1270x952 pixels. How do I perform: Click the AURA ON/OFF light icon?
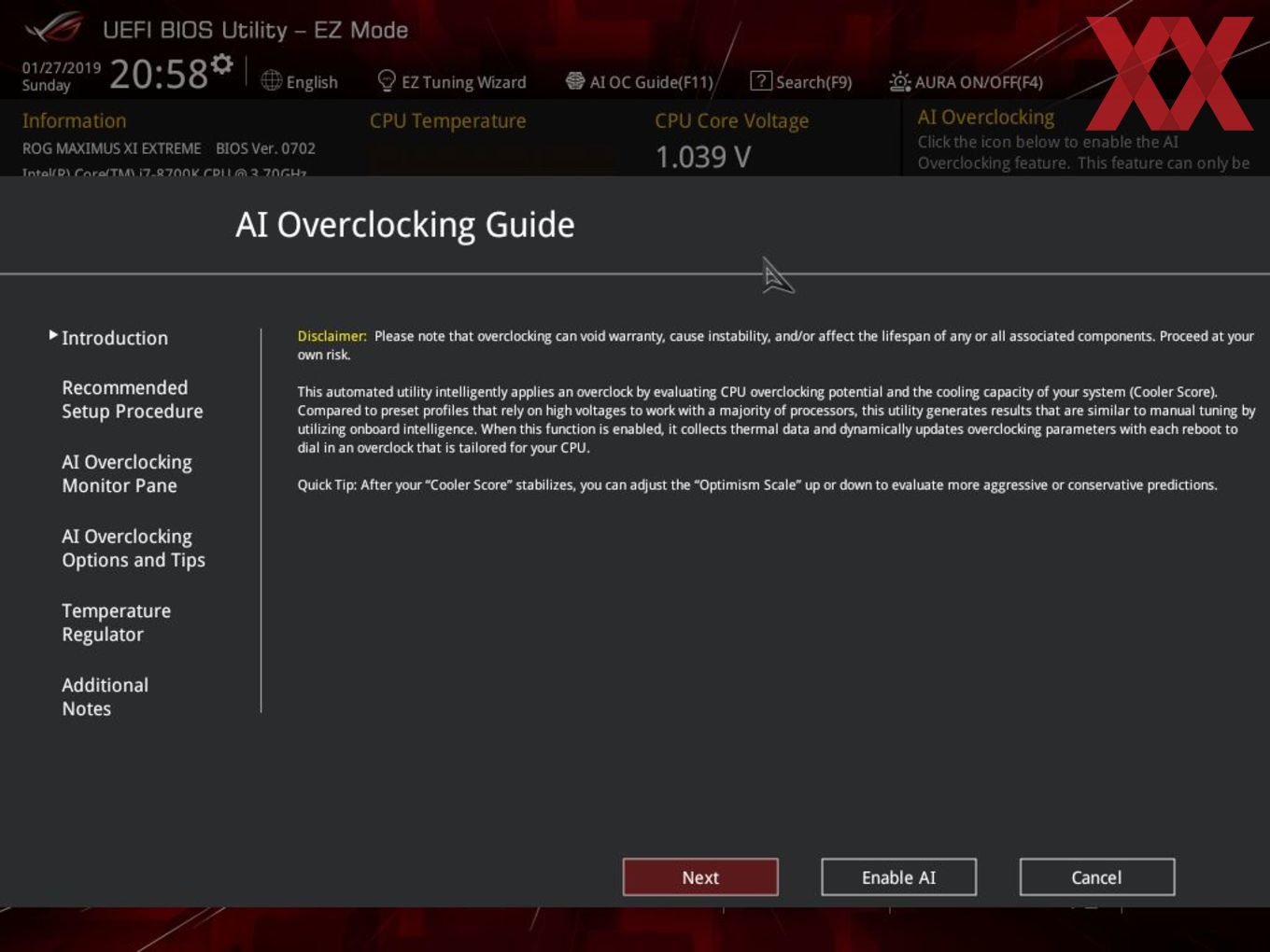click(899, 81)
